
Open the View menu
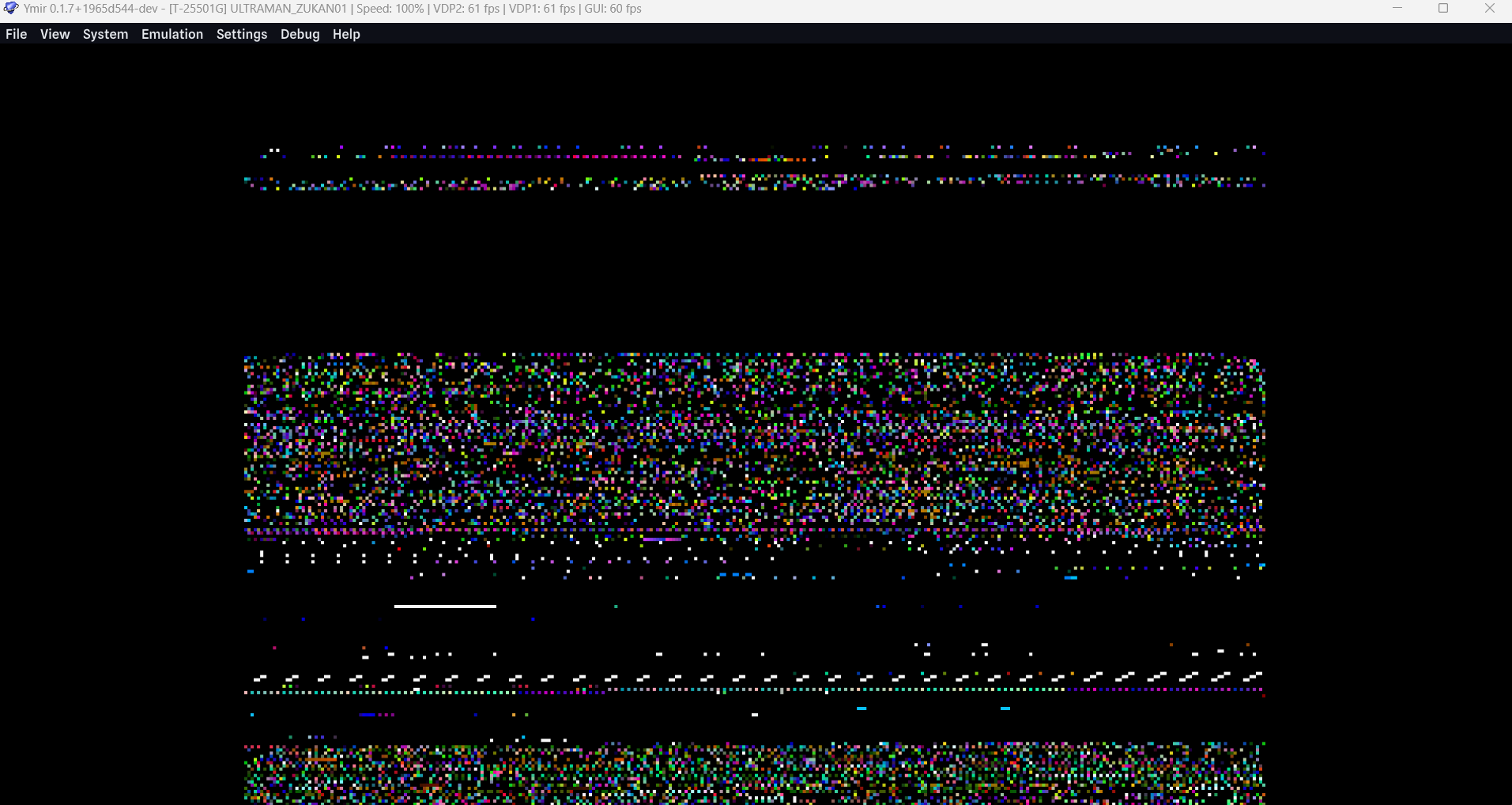pyautogui.click(x=55, y=34)
